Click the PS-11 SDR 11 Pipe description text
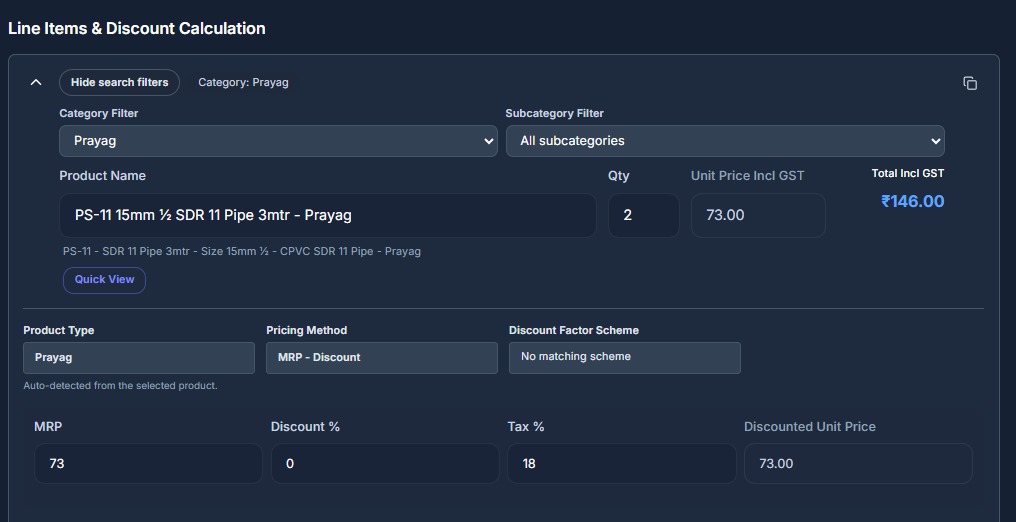The image size is (1016, 522). pyautogui.click(x=242, y=251)
